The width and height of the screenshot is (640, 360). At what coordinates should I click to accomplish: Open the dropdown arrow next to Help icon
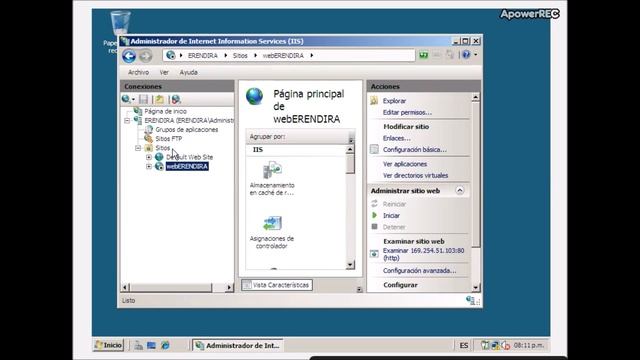[476, 55]
